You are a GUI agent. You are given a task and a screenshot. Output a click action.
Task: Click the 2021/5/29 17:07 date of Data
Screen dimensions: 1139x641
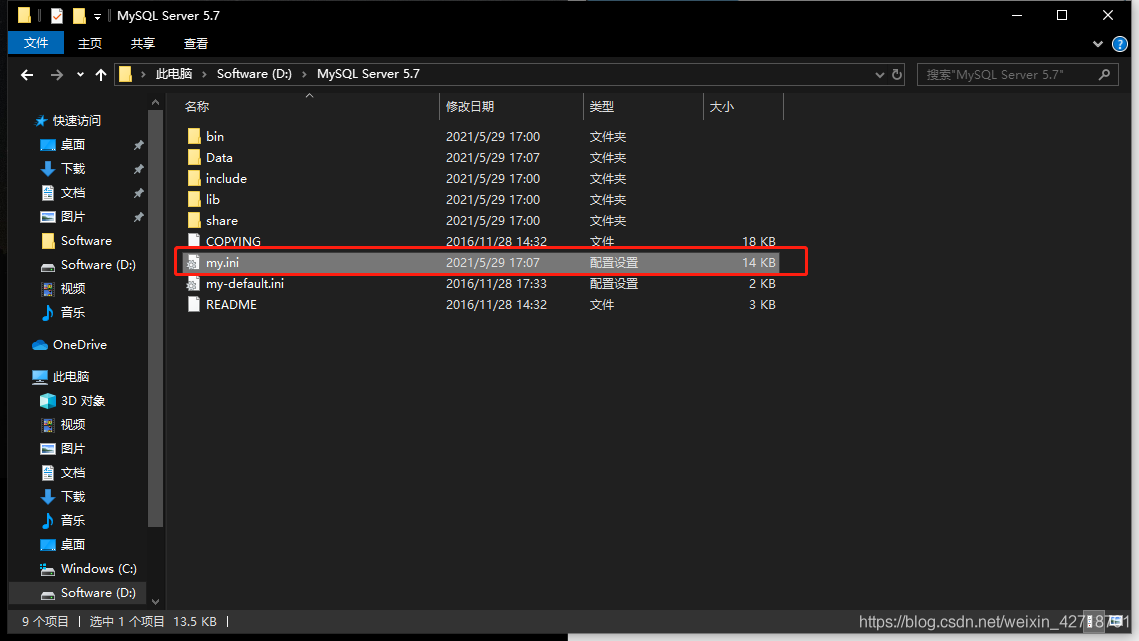[493, 157]
